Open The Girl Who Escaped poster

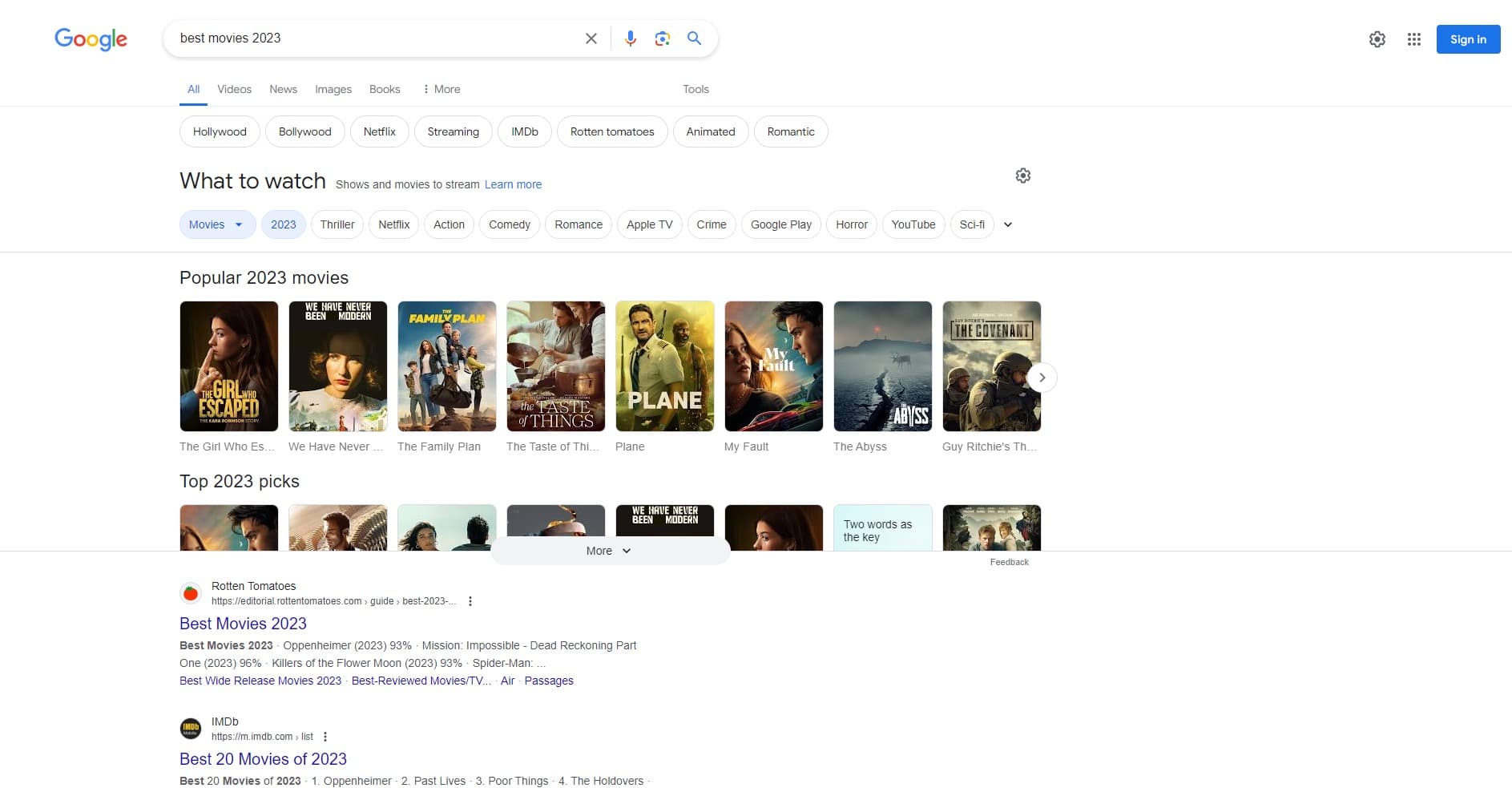pos(229,366)
